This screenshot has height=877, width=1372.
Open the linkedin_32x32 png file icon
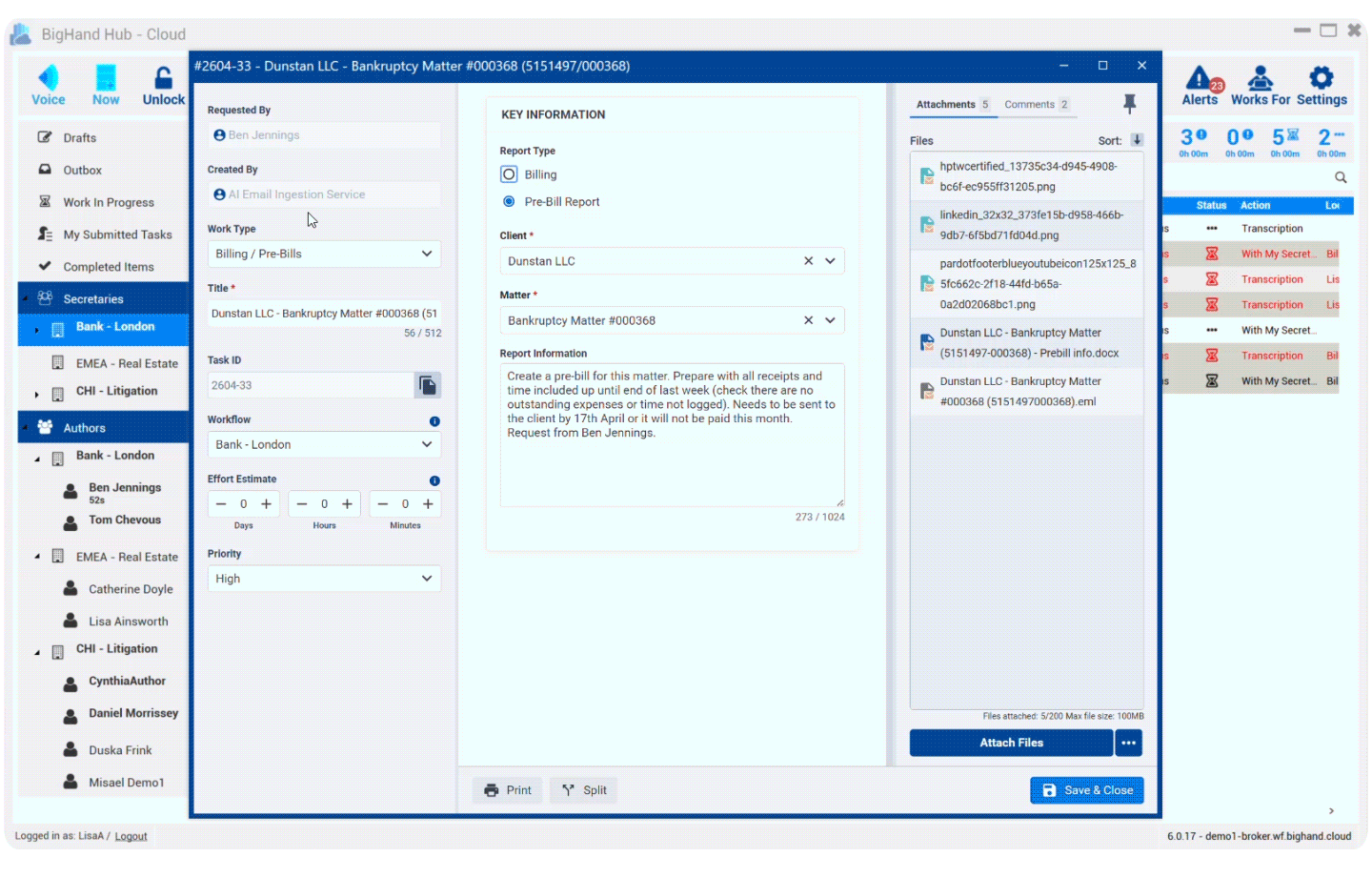926,225
